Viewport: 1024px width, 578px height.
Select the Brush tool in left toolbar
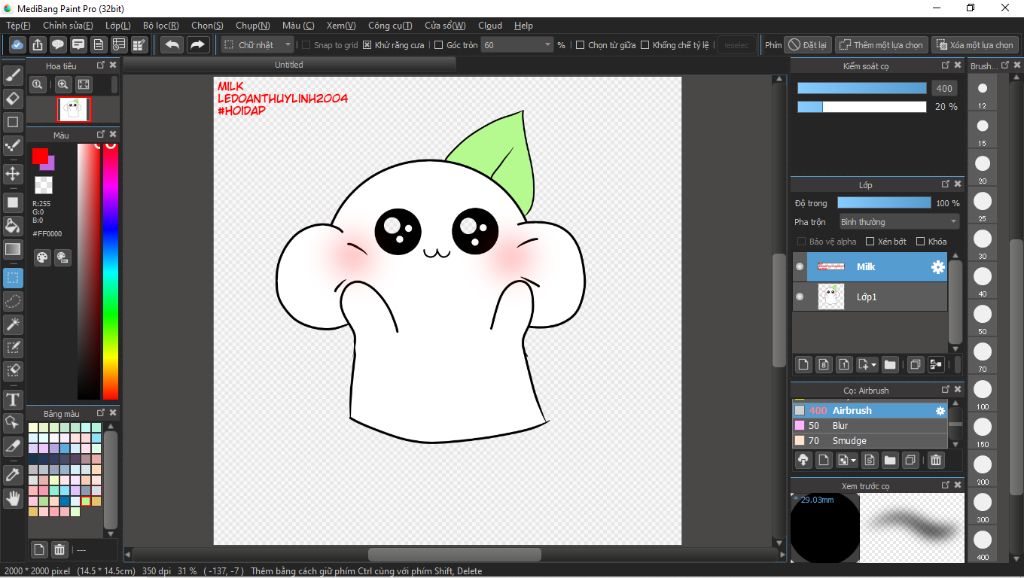coord(12,75)
